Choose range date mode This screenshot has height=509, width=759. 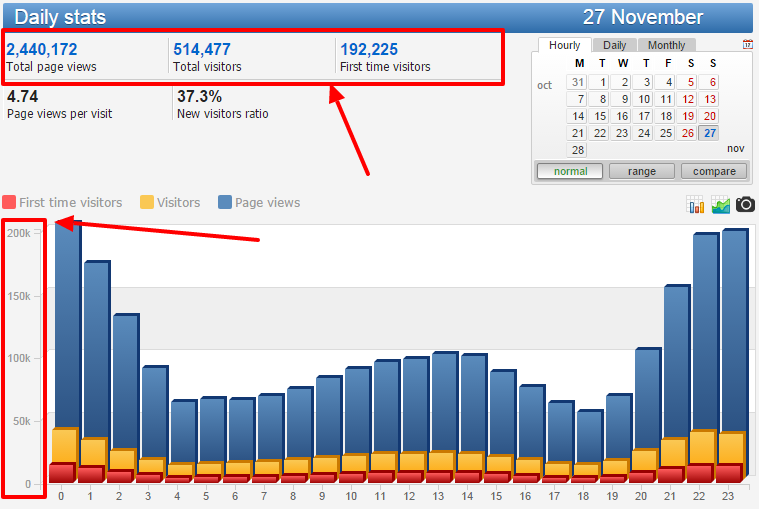(x=642, y=171)
